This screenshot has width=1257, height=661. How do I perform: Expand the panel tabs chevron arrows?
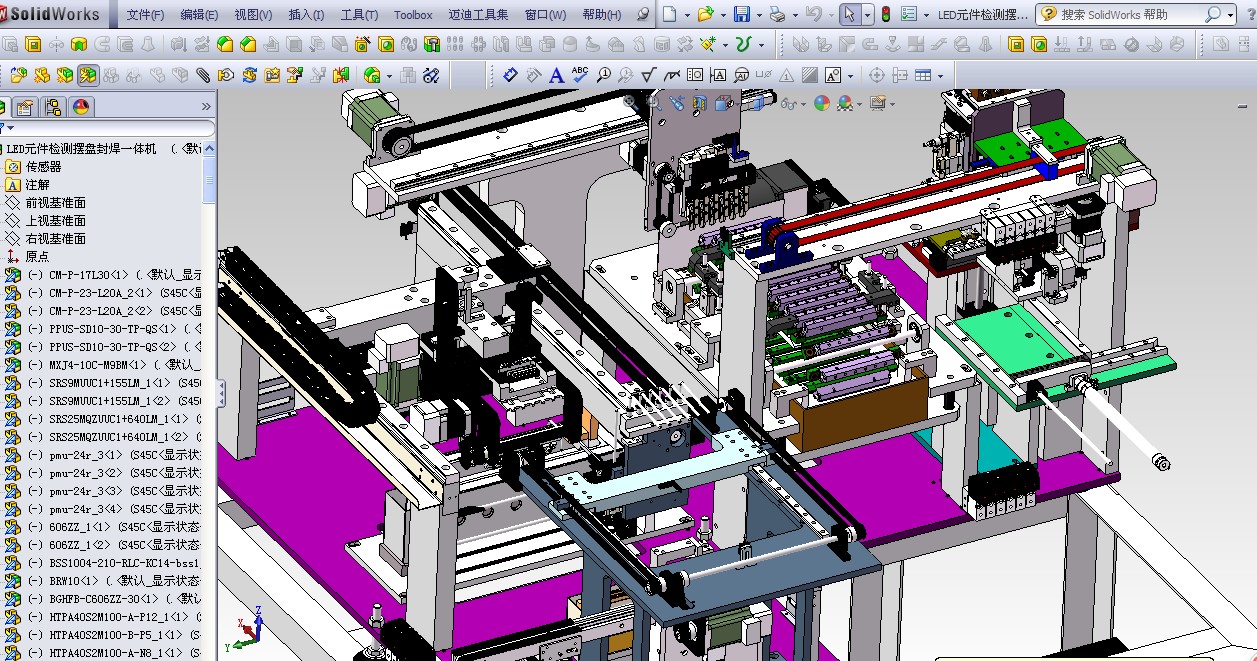tap(206, 107)
